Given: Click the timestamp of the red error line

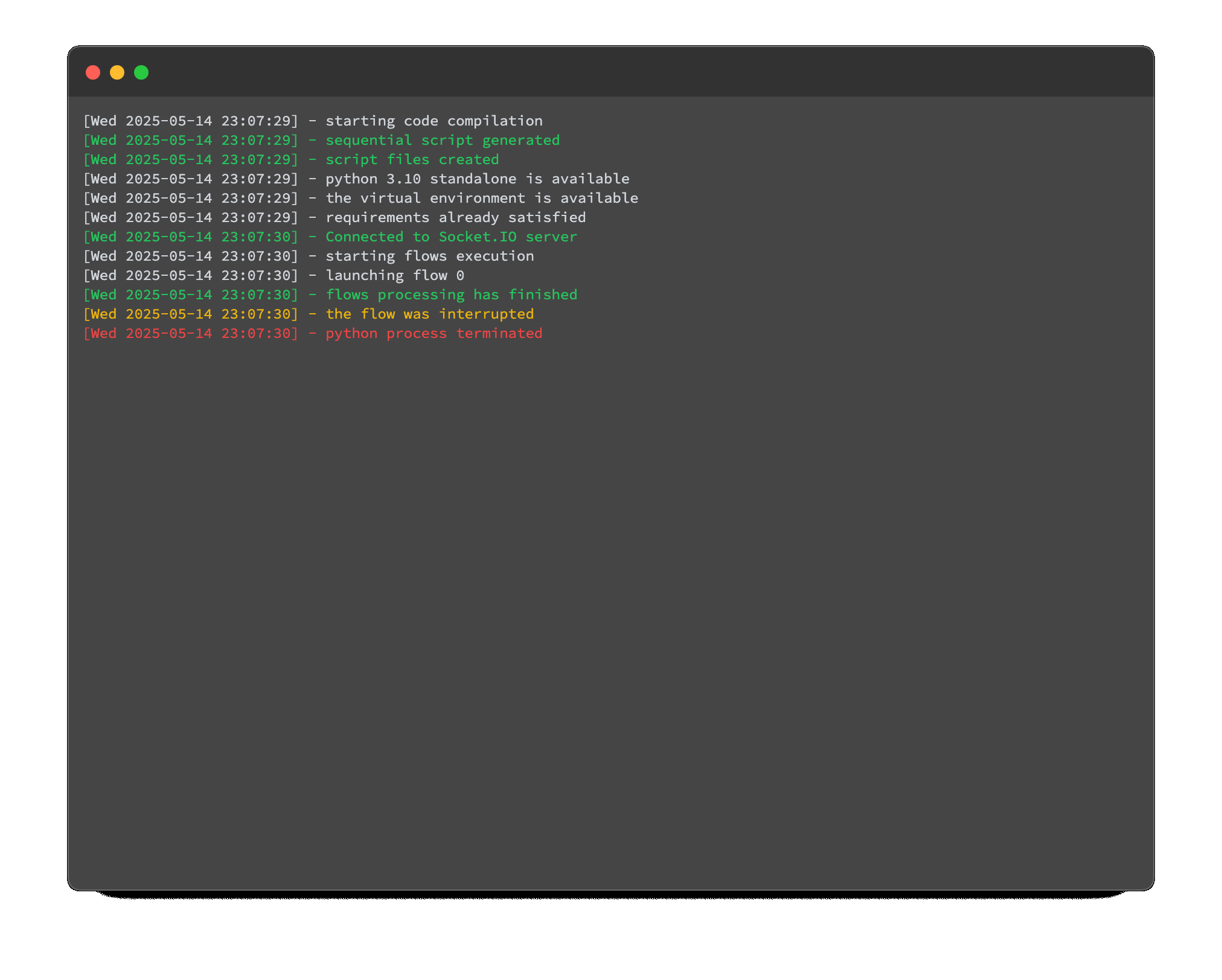Looking at the screenshot, I should pyautogui.click(x=191, y=333).
